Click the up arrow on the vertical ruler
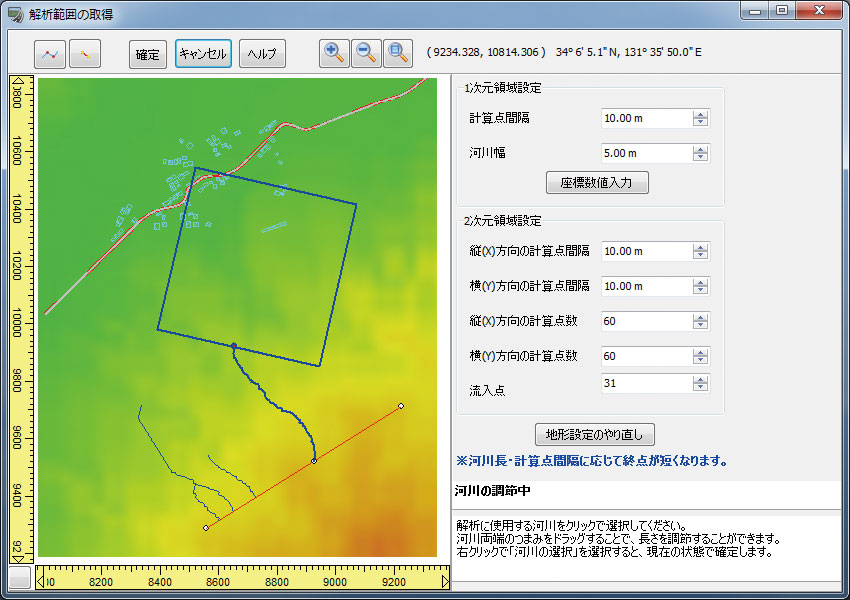 pos(18,81)
